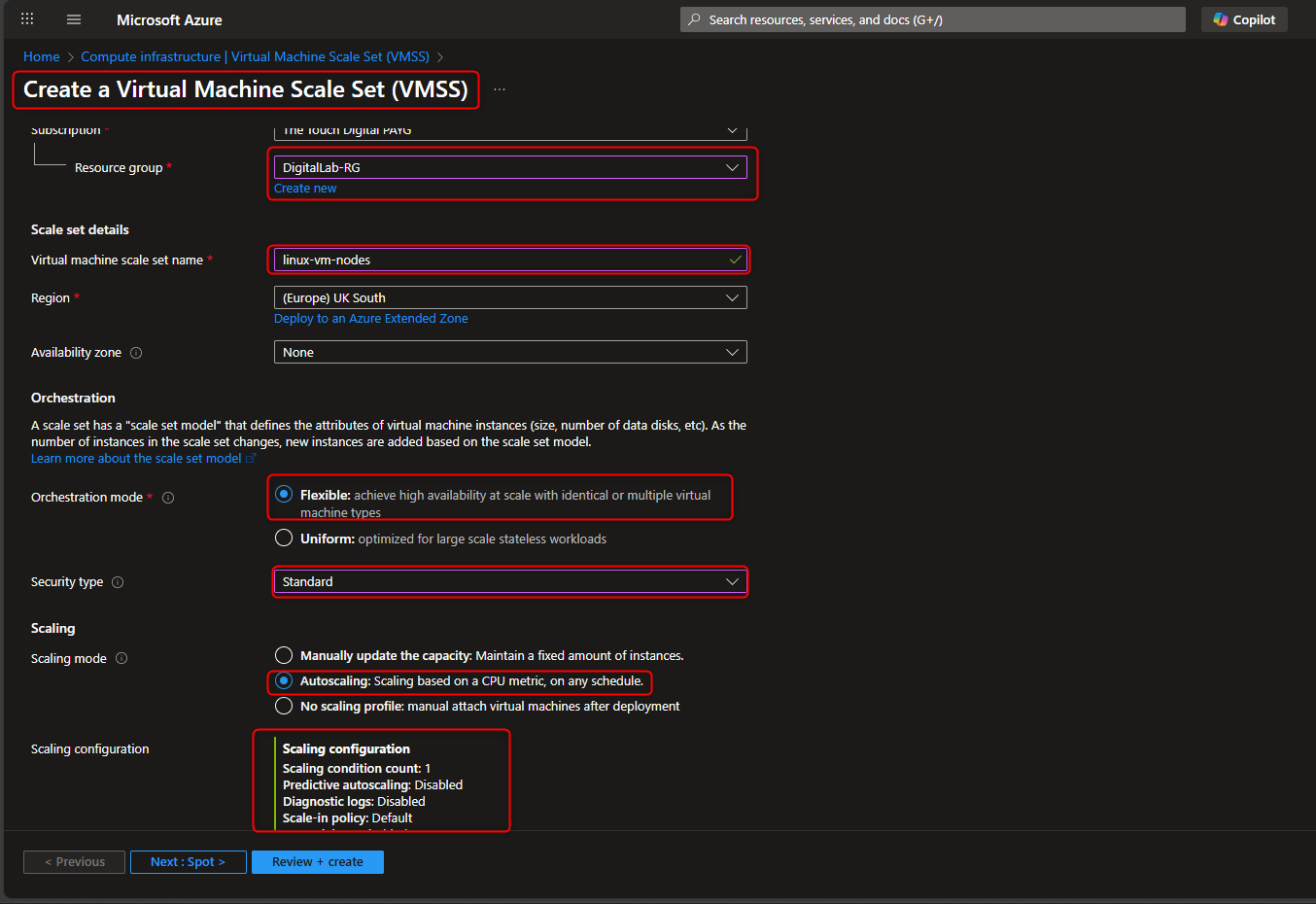Open the page options ellipsis menu
Image resolution: width=1316 pixels, height=904 pixels.
[499, 88]
